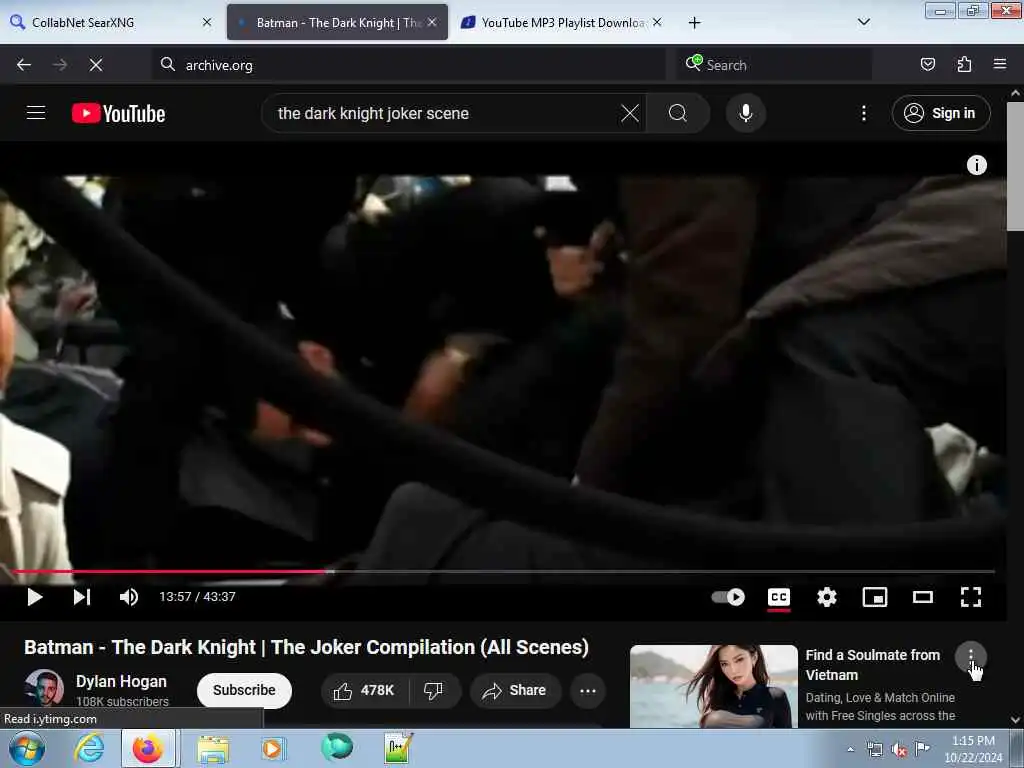Close the YouTube MP3 Playlist tab
The width and height of the screenshot is (1024, 768).
point(657,22)
